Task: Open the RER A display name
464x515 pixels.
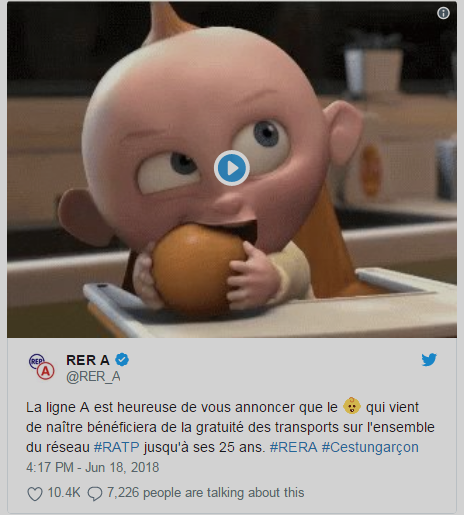Action: pyautogui.click(x=88, y=360)
